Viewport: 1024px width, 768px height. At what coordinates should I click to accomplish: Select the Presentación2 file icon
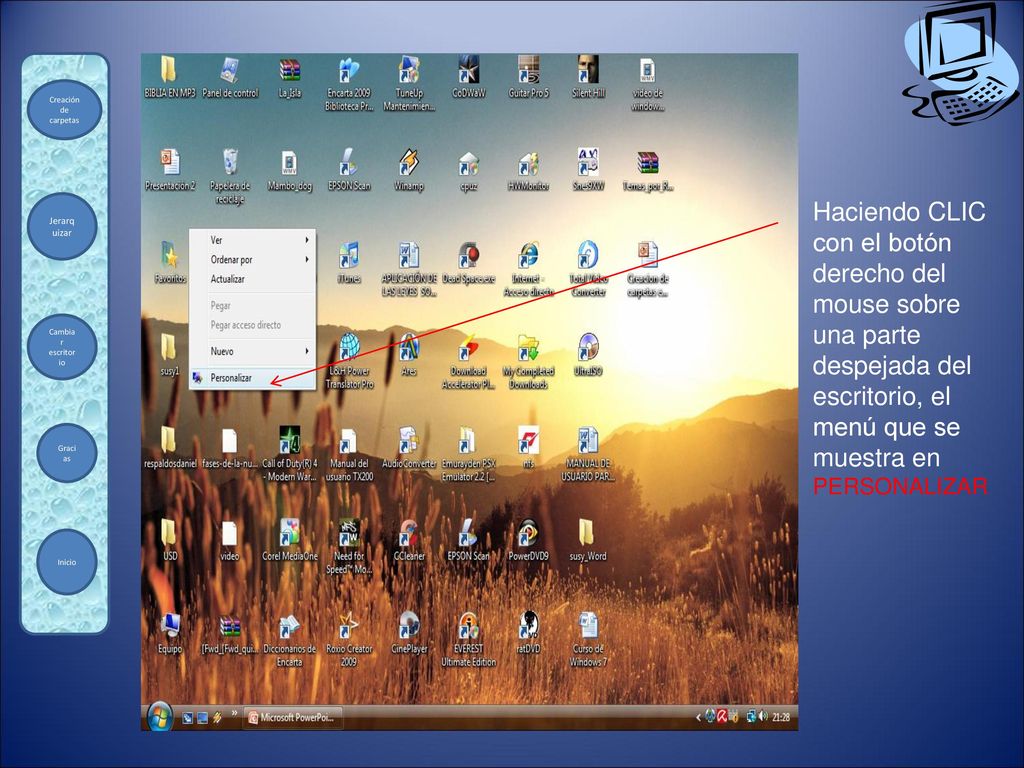click(170, 163)
